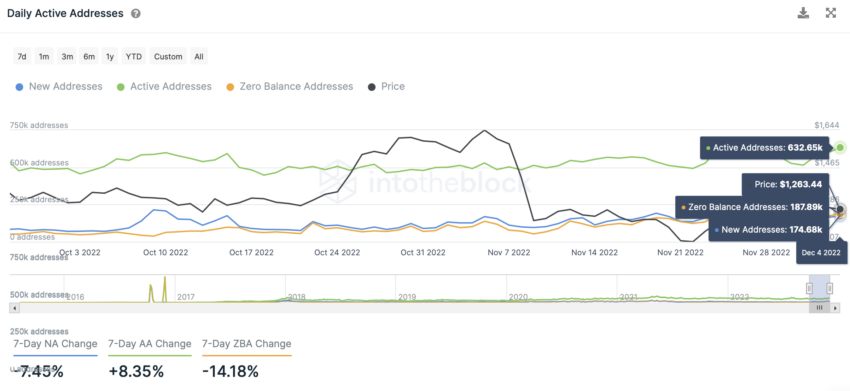Hide Zero Balance Addresses series
This screenshot has height=391, width=850.
(x=289, y=86)
